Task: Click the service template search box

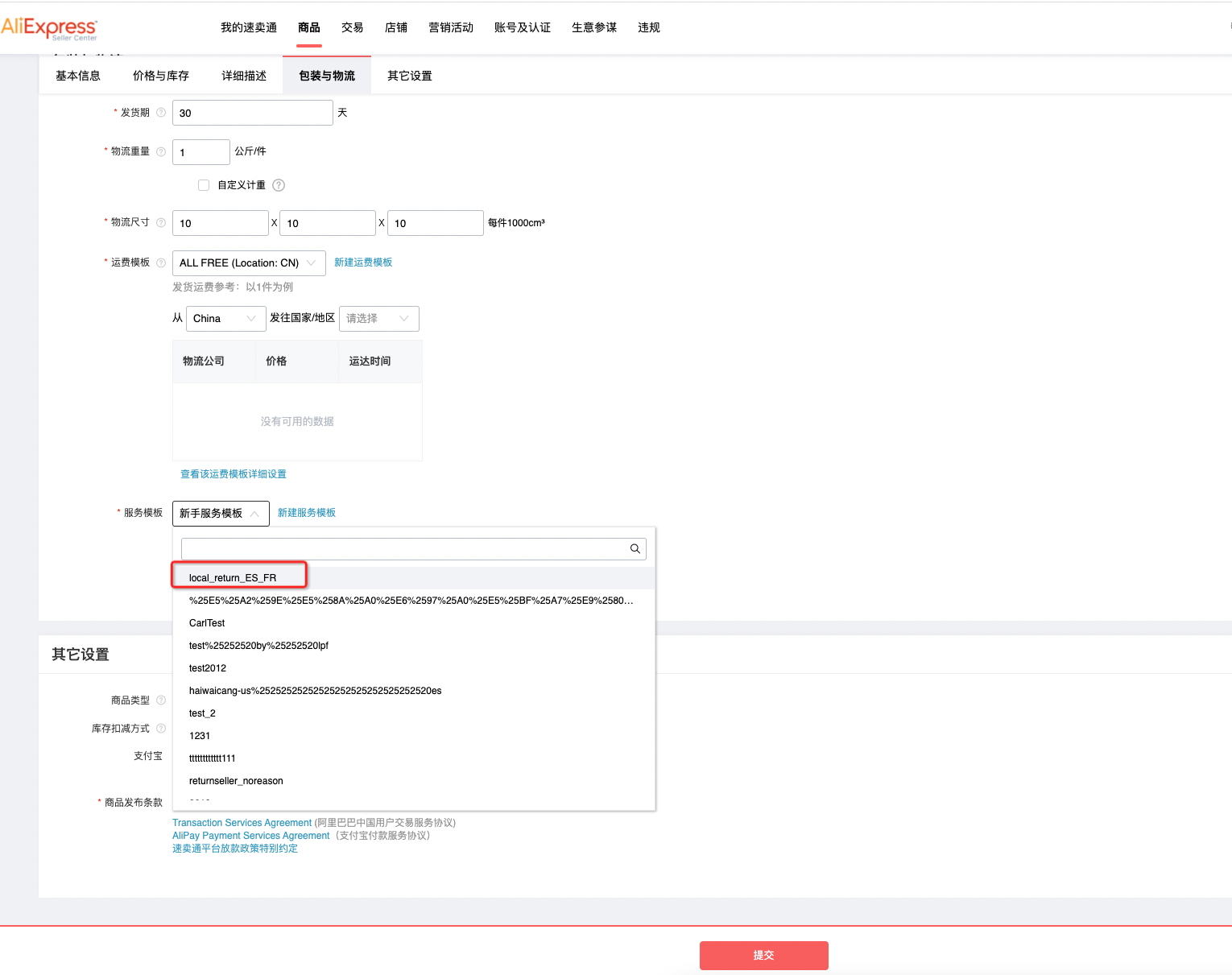Action: point(414,549)
